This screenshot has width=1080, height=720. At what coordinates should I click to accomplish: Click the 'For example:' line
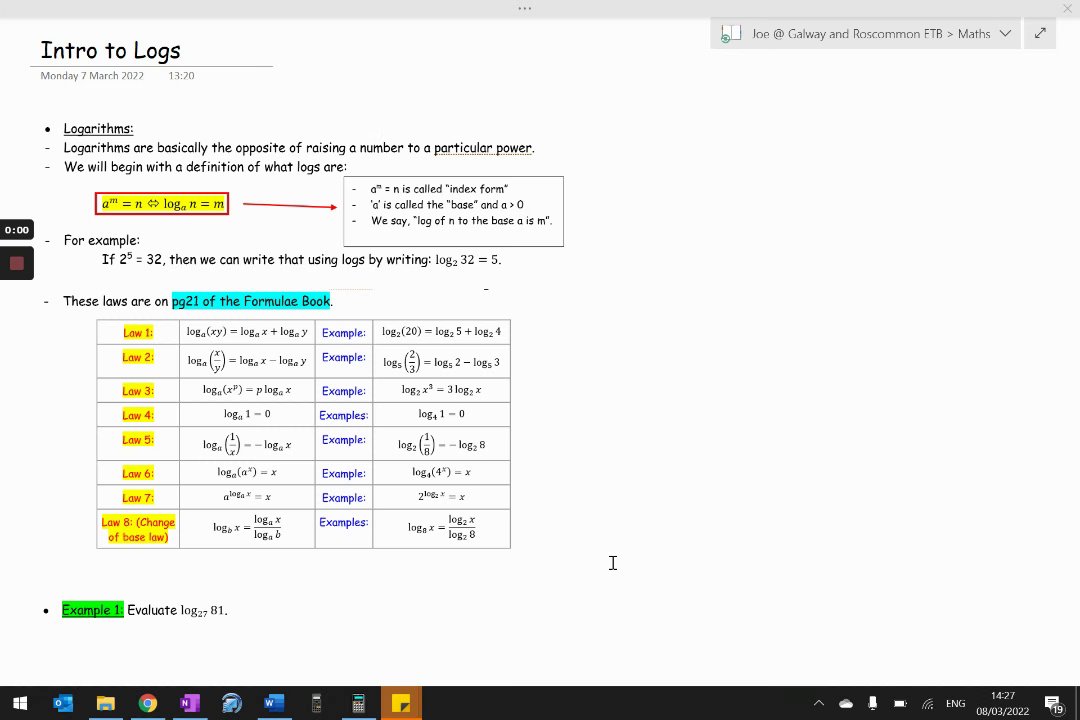[101, 240]
